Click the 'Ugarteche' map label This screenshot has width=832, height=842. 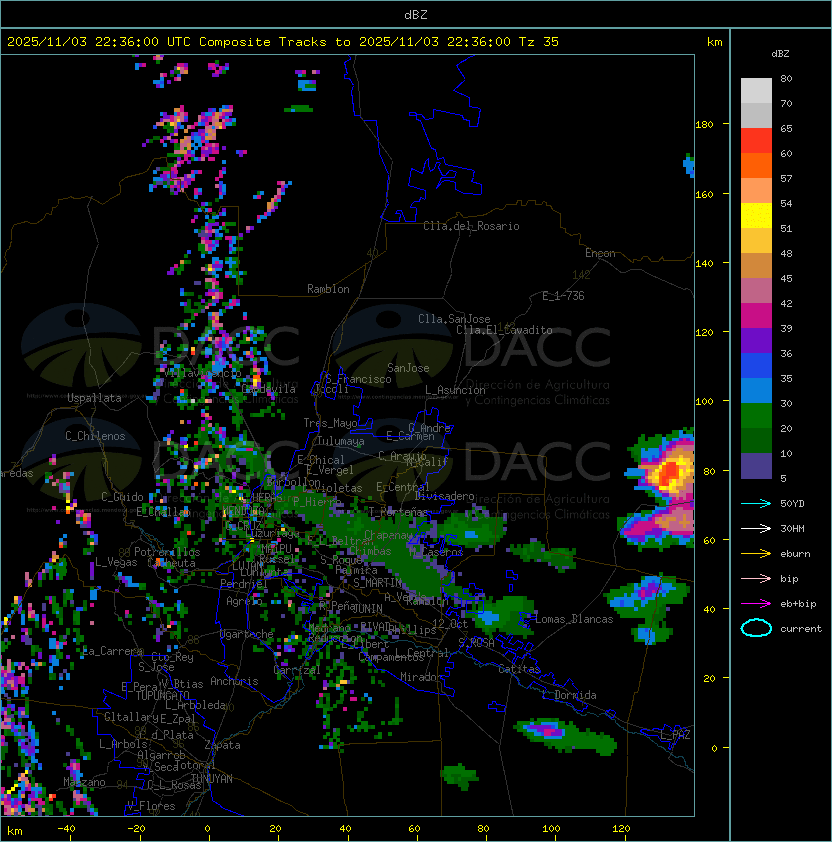point(247,634)
